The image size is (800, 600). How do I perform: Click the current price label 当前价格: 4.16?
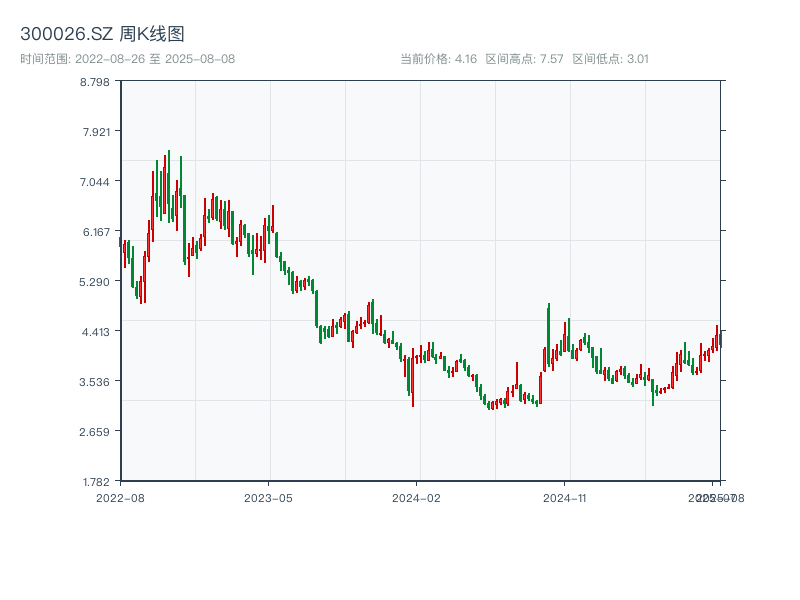coord(438,59)
